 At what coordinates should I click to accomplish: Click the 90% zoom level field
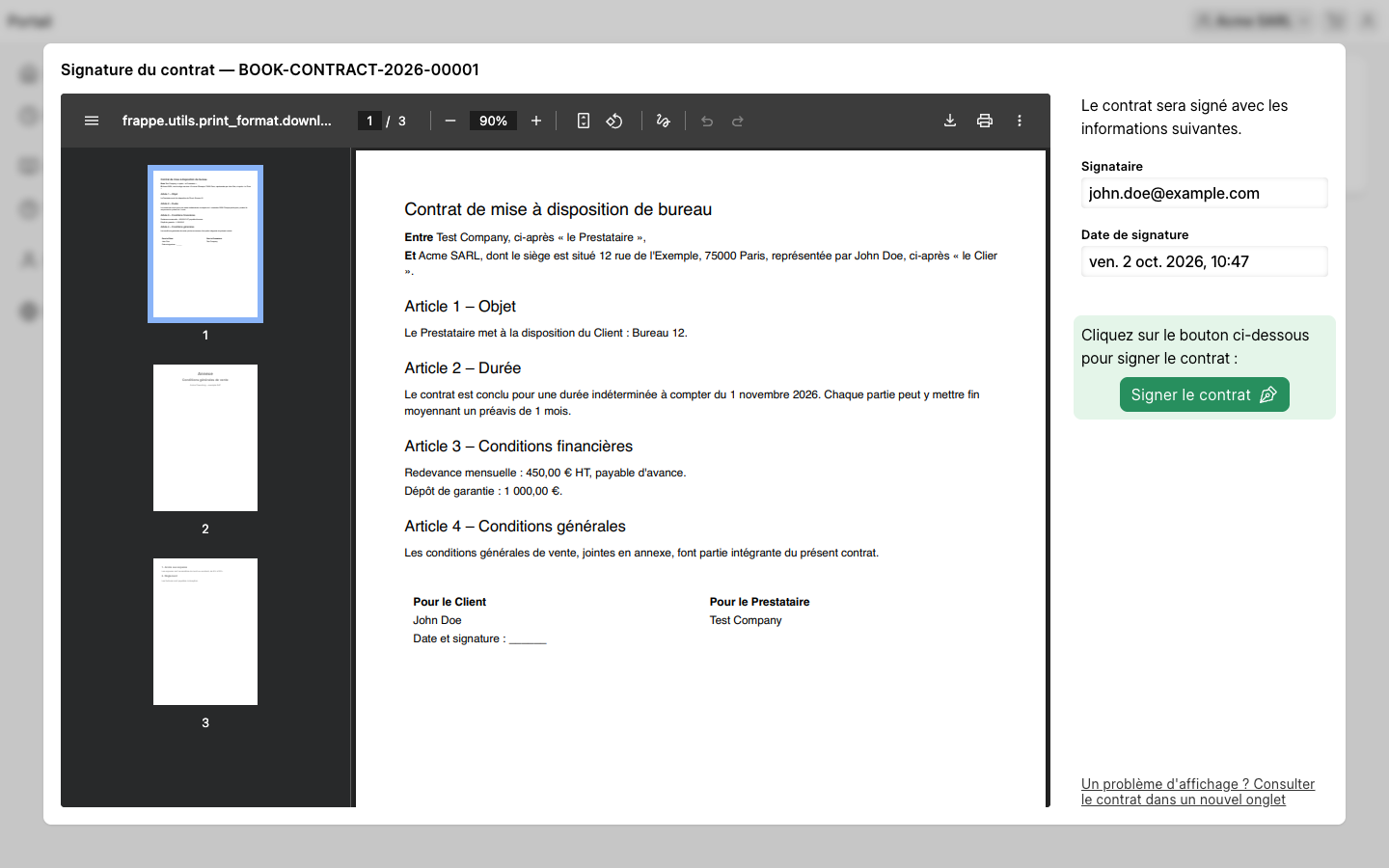(493, 121)
